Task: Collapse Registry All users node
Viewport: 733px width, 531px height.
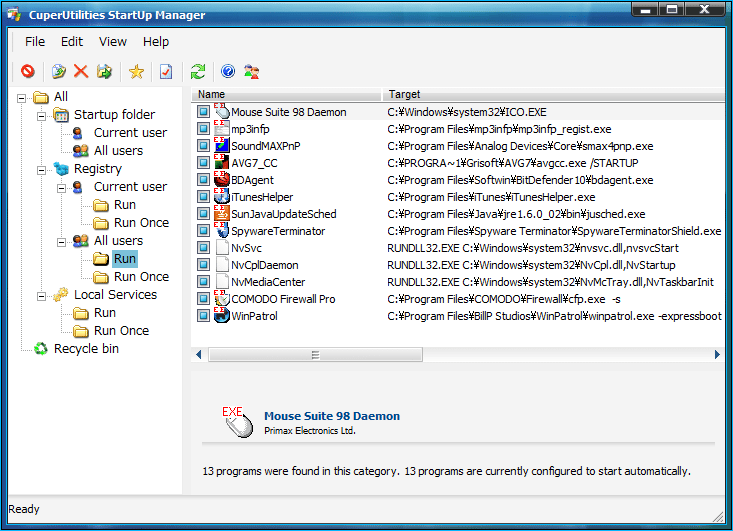Action: 61,242
